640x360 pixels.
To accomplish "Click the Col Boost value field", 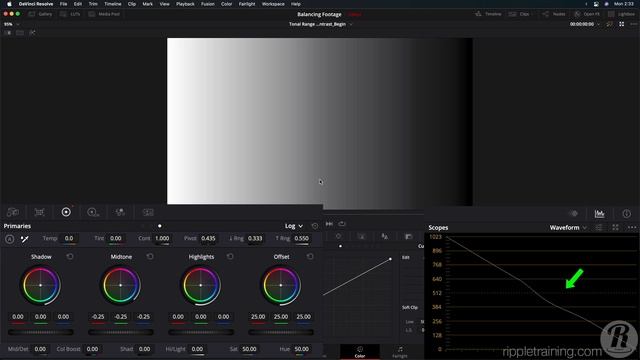I will click(x=92, y=349).
